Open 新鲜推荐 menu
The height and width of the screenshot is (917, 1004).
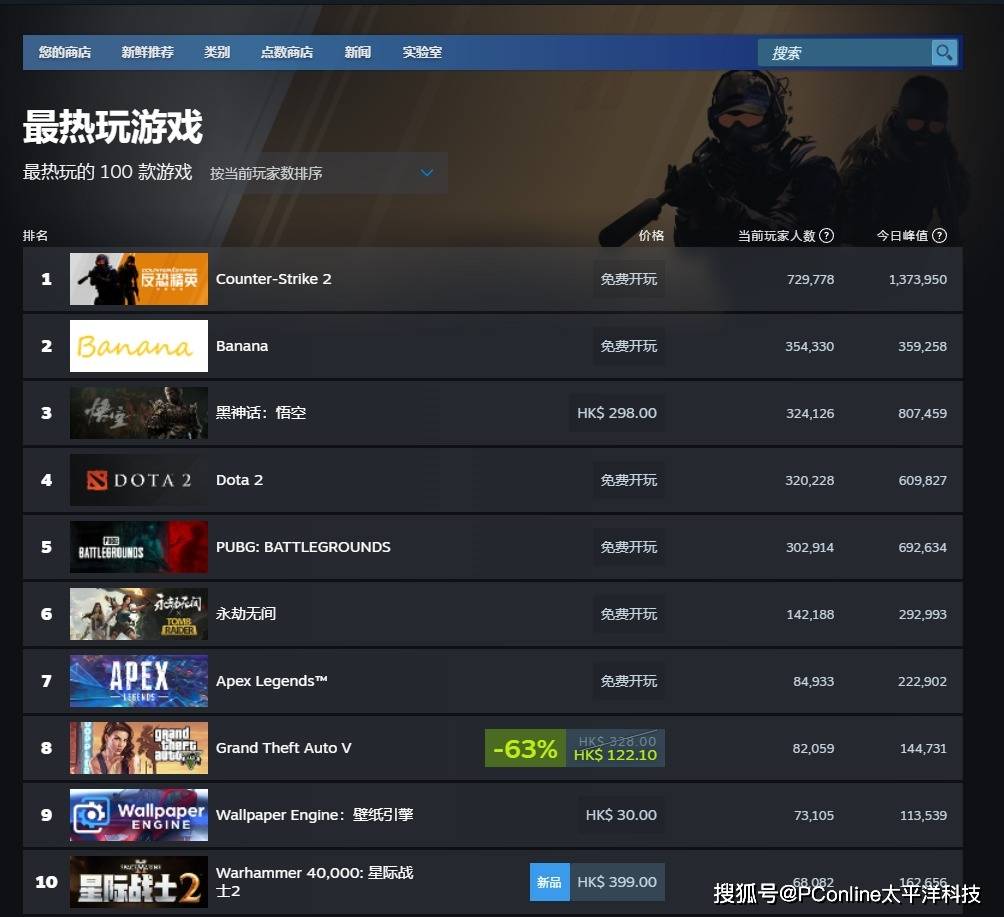[x=148, y=53]
